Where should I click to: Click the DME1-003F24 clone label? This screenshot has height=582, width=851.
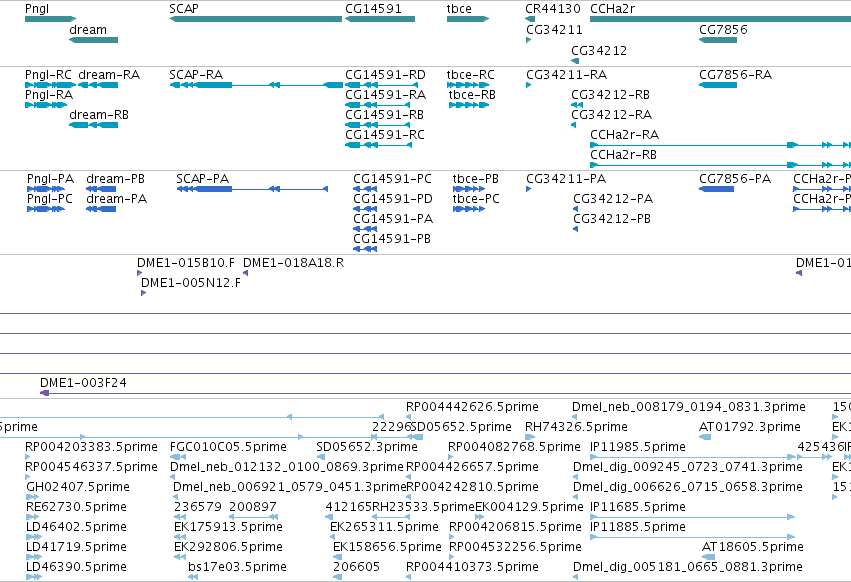pyautogui.click(x=83, y=383)
